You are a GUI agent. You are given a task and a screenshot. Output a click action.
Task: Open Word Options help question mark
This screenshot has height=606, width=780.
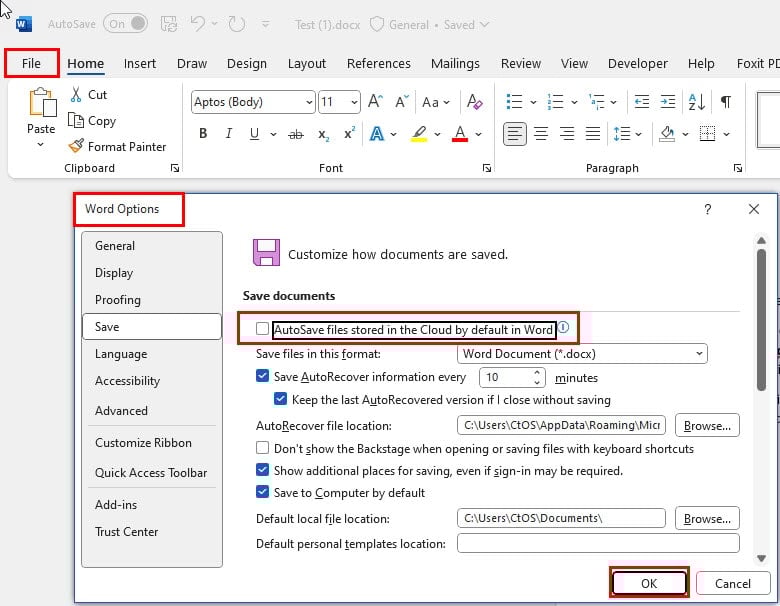point(707,209)
